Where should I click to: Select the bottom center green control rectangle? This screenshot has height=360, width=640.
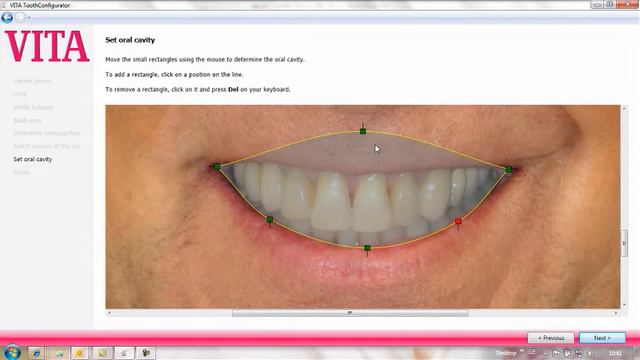[367, 248]
